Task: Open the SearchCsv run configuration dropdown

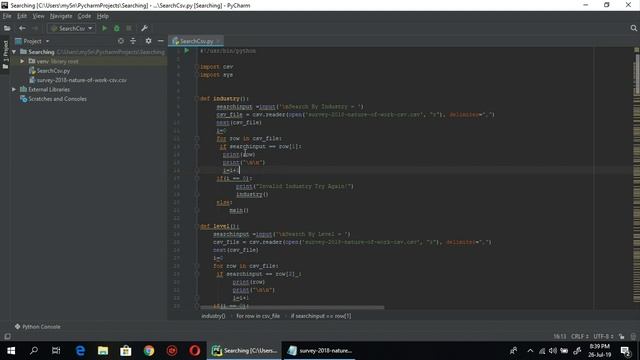Action: (x=71, y=28)
